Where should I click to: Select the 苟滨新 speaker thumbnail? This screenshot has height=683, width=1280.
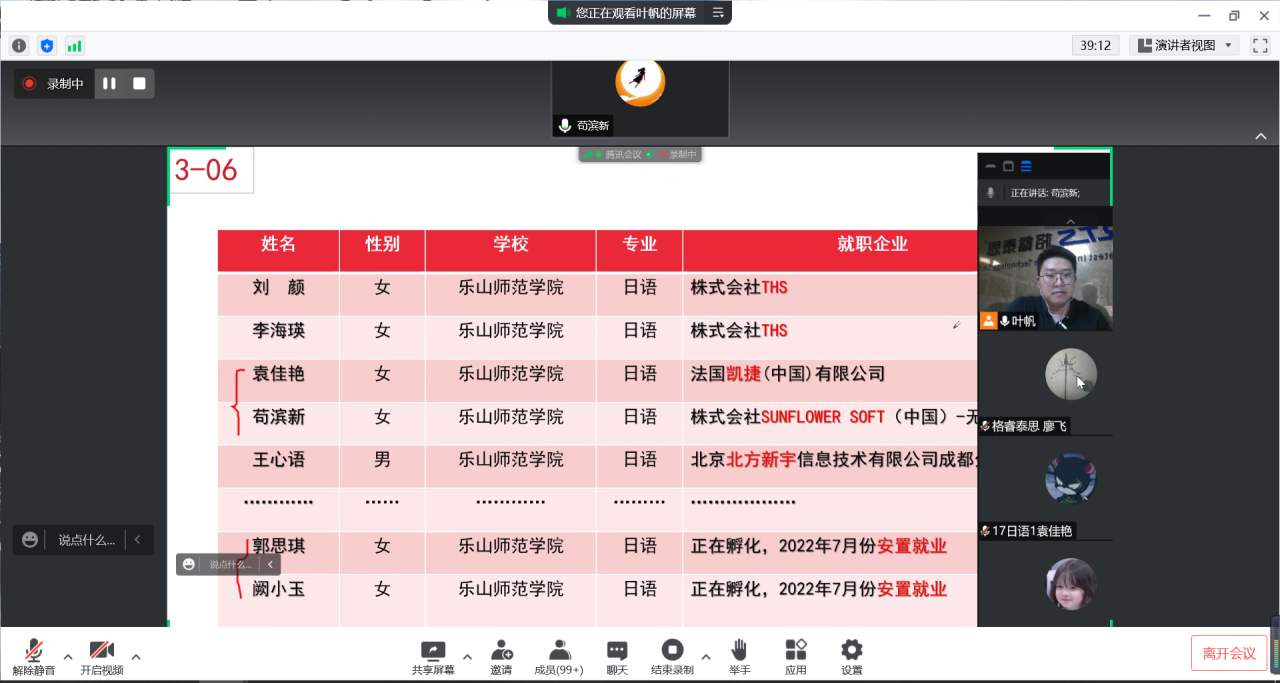(x=640, y=98)
